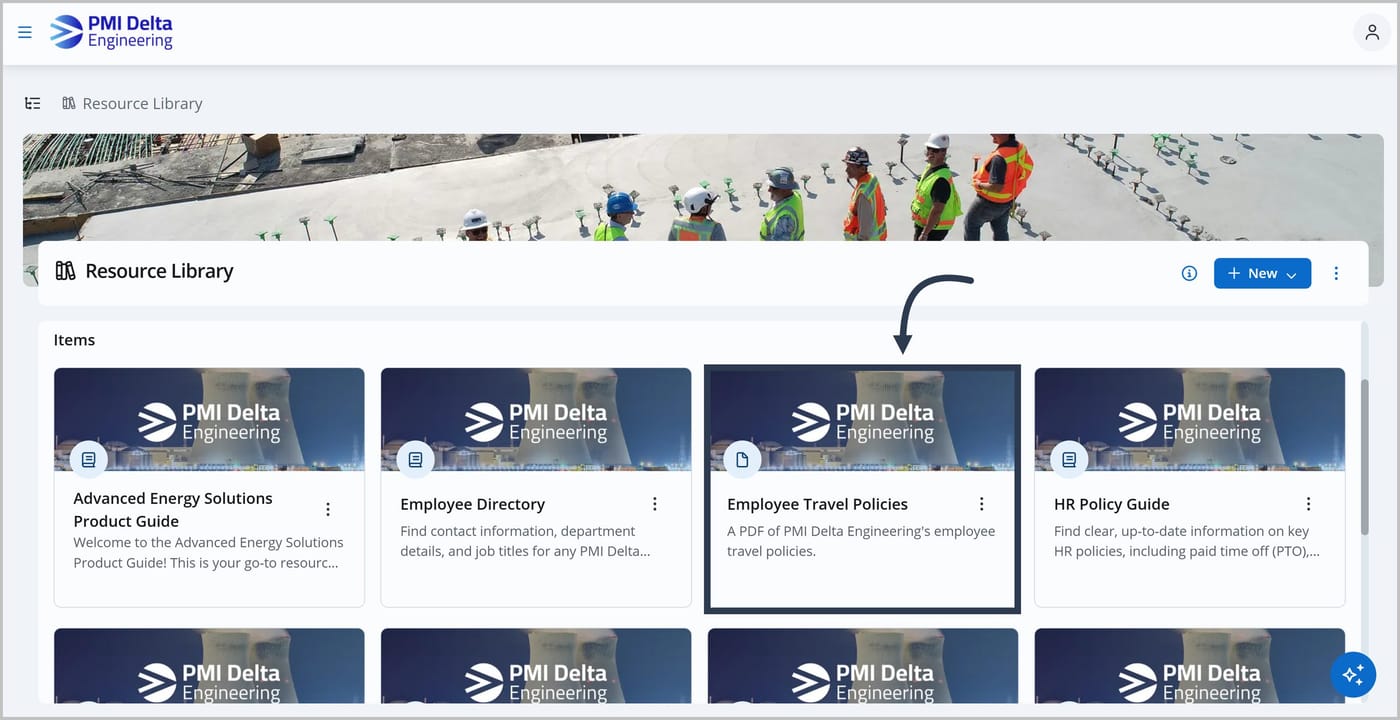Click the PMI Delta Engineering header logo
The width and height of the screenshot is (1400, 720).
(x=111, y=32)
